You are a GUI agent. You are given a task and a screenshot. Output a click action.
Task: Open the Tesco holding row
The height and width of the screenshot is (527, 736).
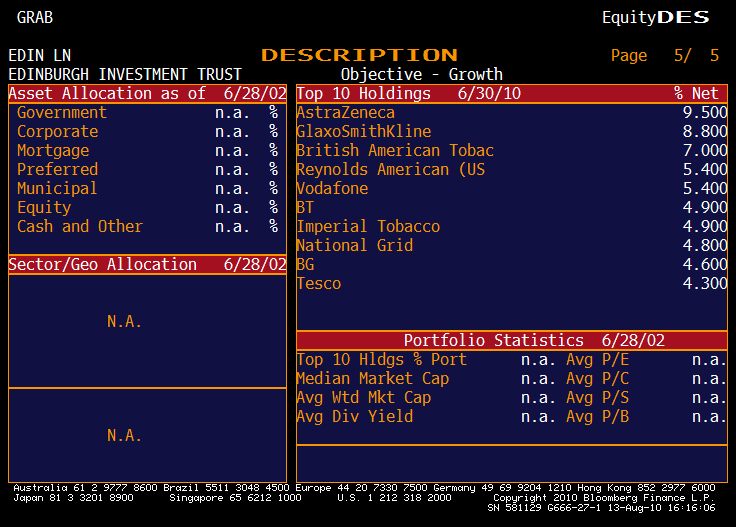[x=512, y=283]
